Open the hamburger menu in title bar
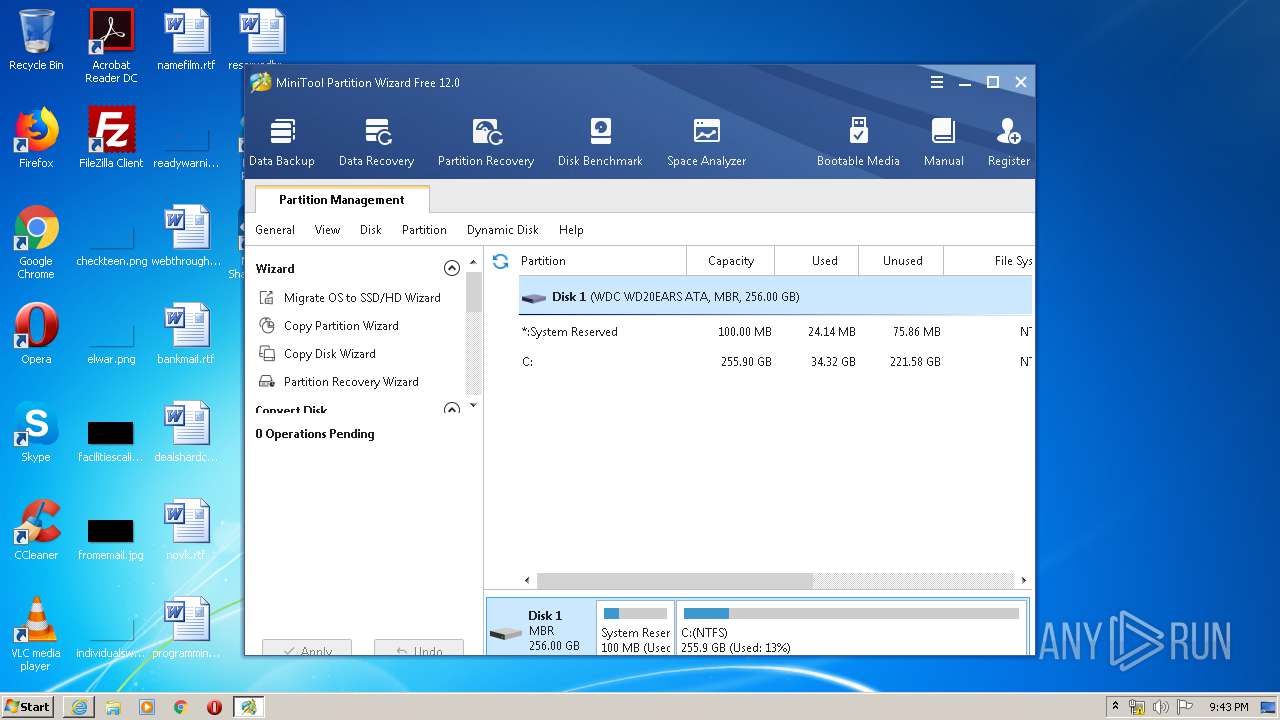The width and height of the screenshot is (1280, 720). (936, 82)
